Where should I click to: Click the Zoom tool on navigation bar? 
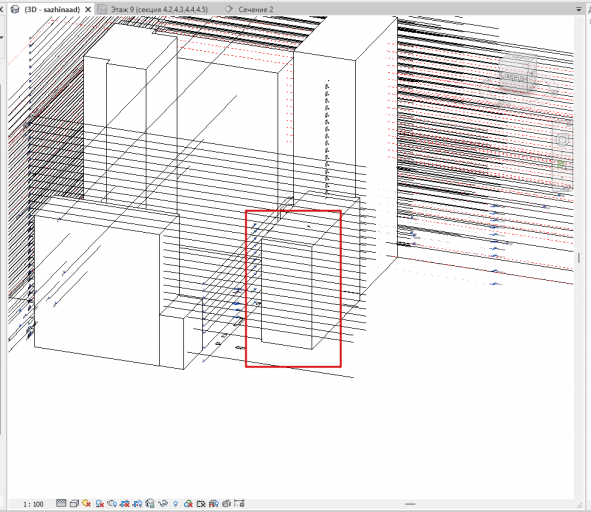point(562,165)
